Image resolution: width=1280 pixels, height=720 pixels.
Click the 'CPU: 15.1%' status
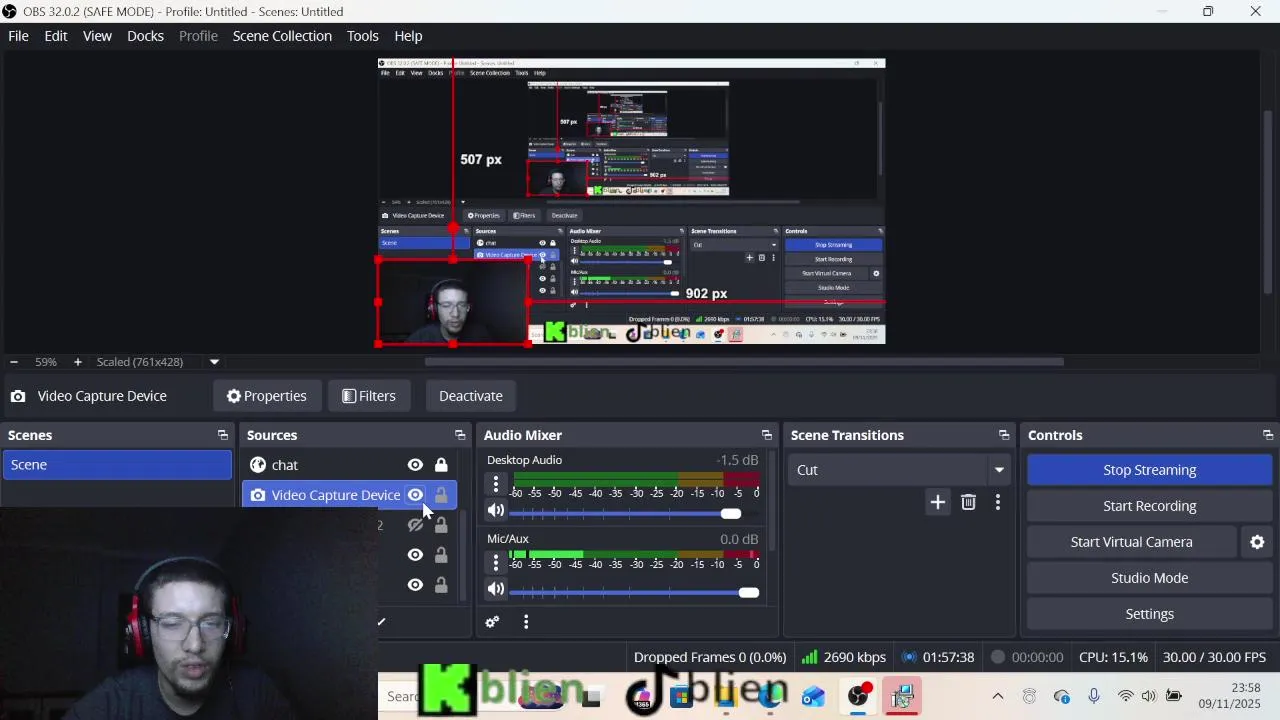(1113, 657)
